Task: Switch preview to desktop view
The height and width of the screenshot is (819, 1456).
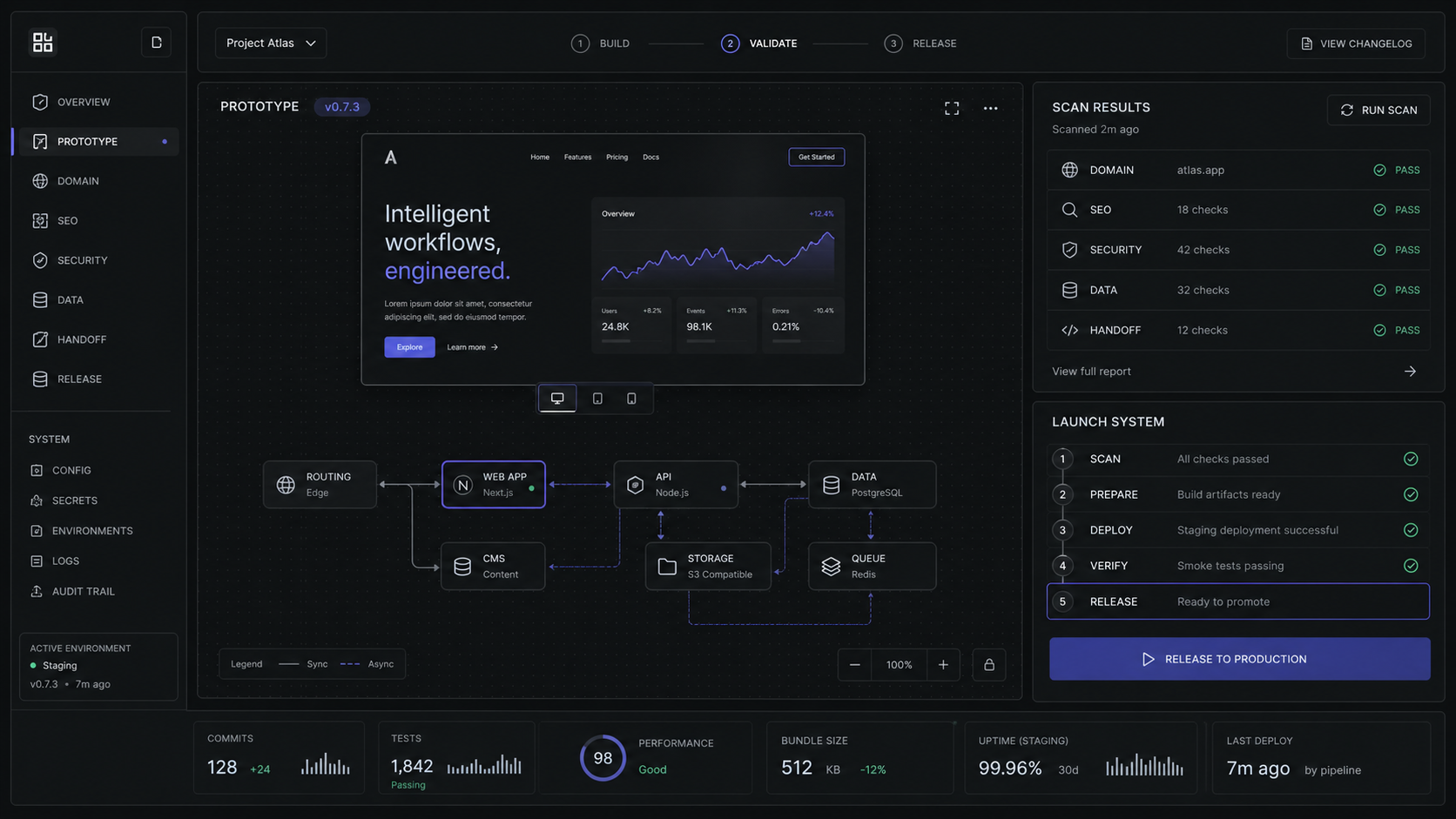Action: pos(557,399)
